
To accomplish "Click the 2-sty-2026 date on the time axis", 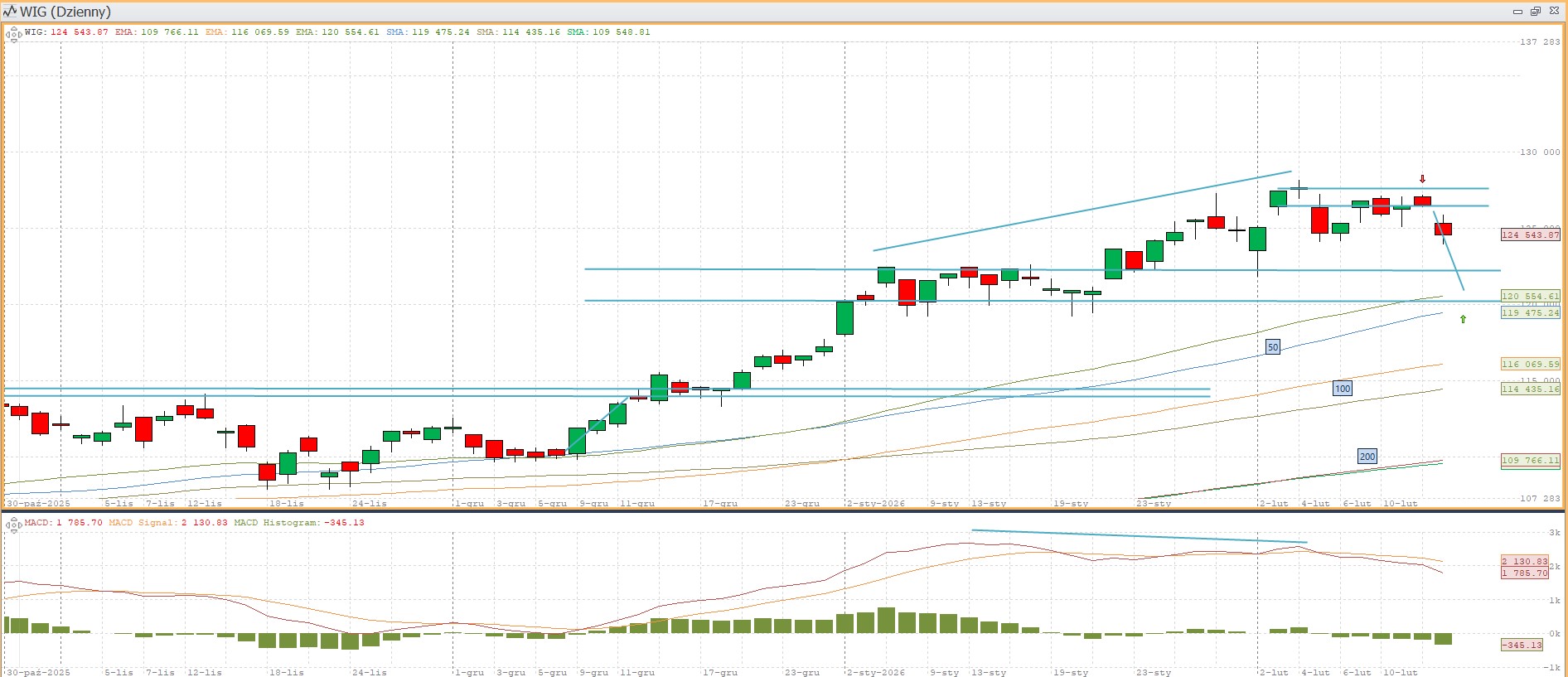I will tap(875, 504).
